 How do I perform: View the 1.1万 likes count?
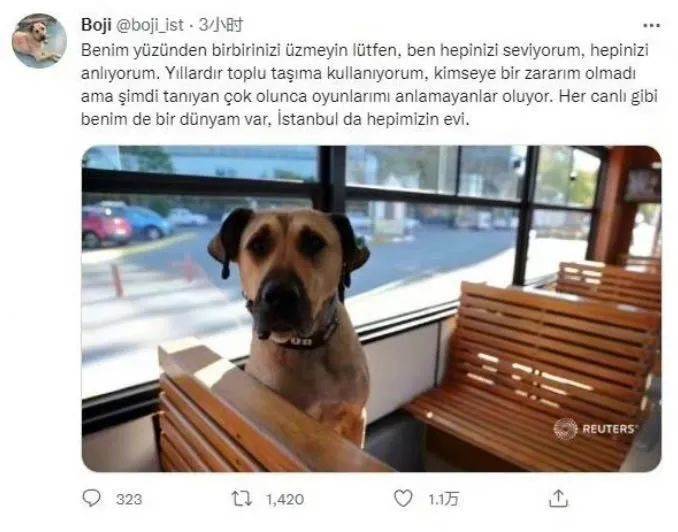(x=444, y=499)
